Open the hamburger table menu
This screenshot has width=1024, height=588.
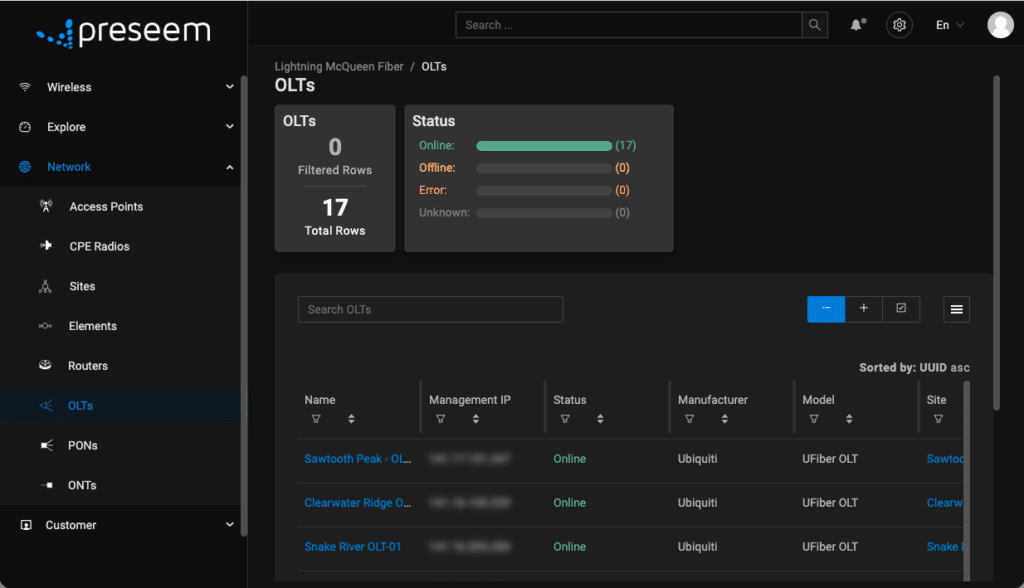pos(957,310)
